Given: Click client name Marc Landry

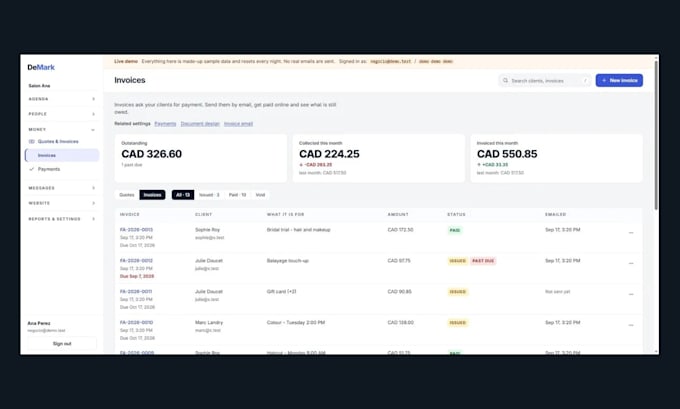Looking at the screenshot, I should [209, 322].
